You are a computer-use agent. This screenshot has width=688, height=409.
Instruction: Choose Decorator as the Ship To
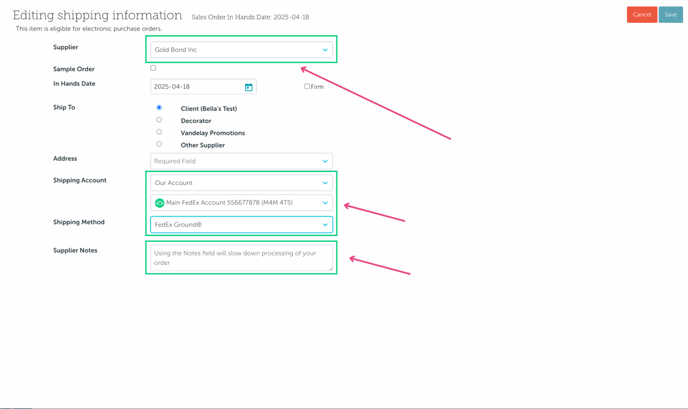[x=159, y=120]
